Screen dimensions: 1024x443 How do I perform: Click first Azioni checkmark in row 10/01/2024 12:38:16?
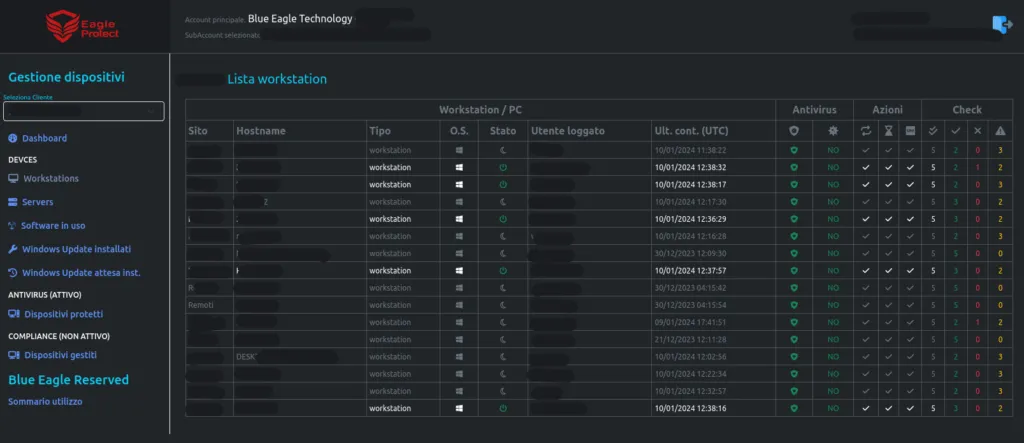[866, 408]
